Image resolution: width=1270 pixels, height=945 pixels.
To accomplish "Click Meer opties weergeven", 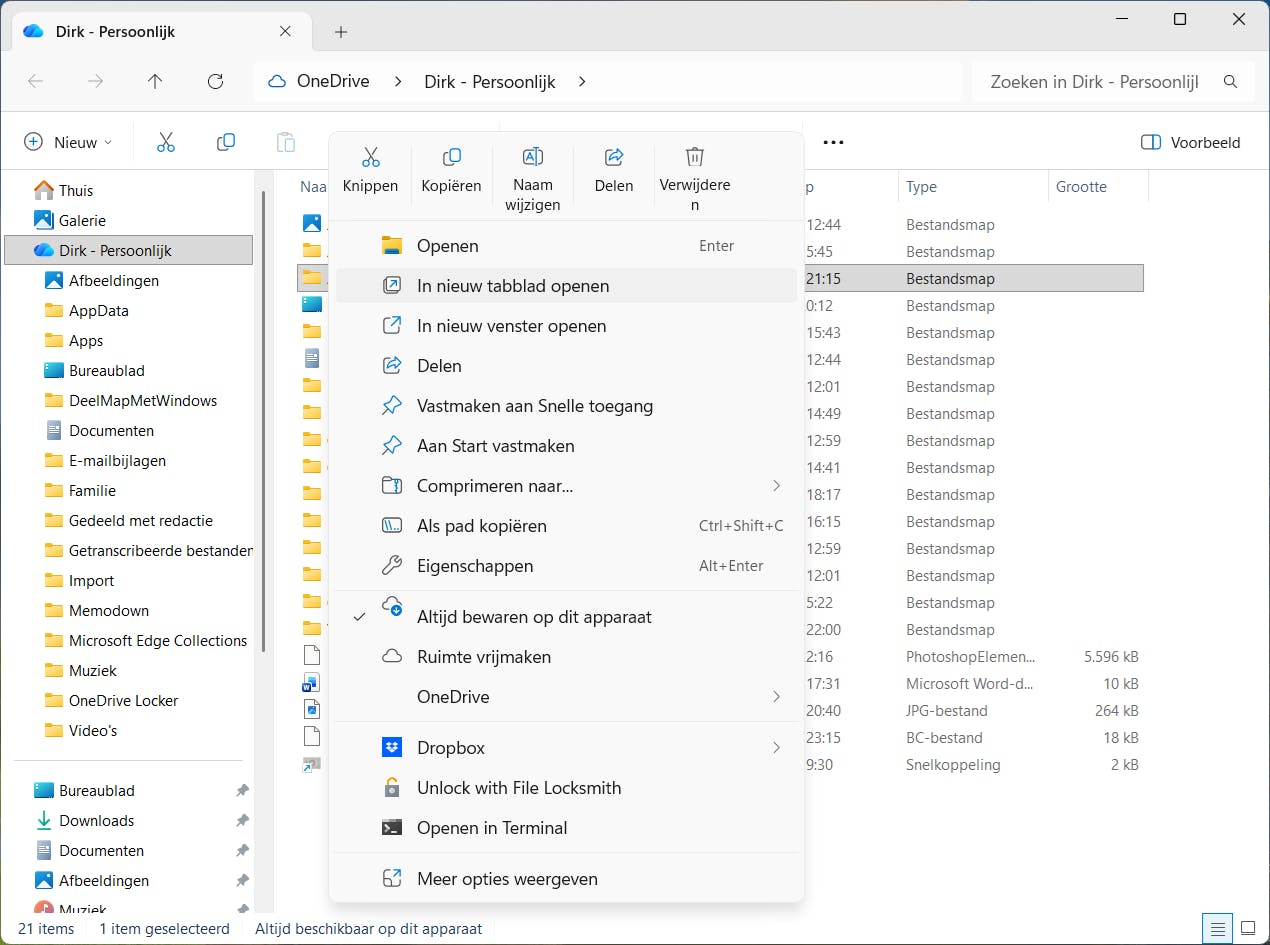I will (x=506, y=879).
